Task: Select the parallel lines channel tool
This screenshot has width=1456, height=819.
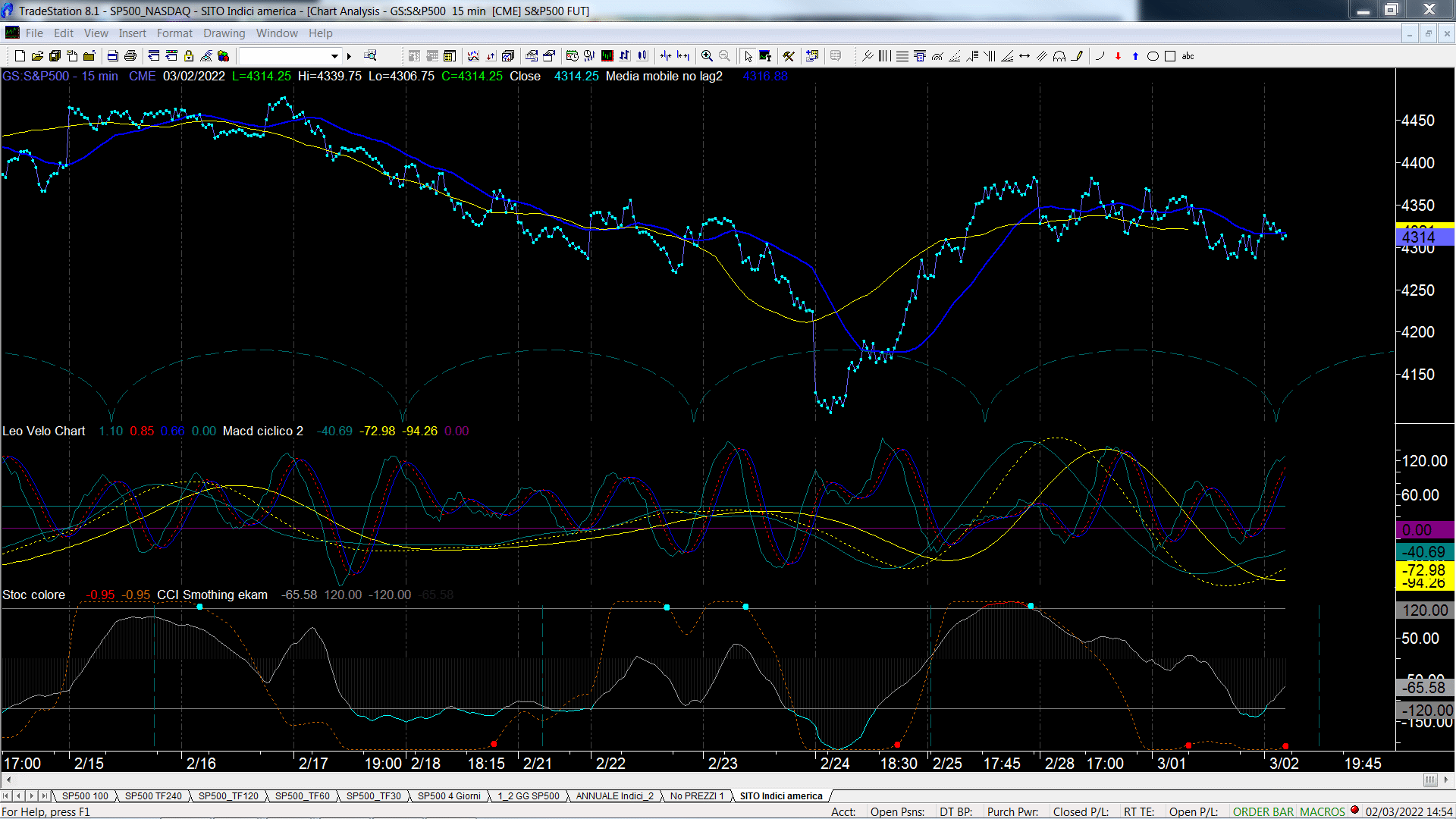Action: [1042, 56]
